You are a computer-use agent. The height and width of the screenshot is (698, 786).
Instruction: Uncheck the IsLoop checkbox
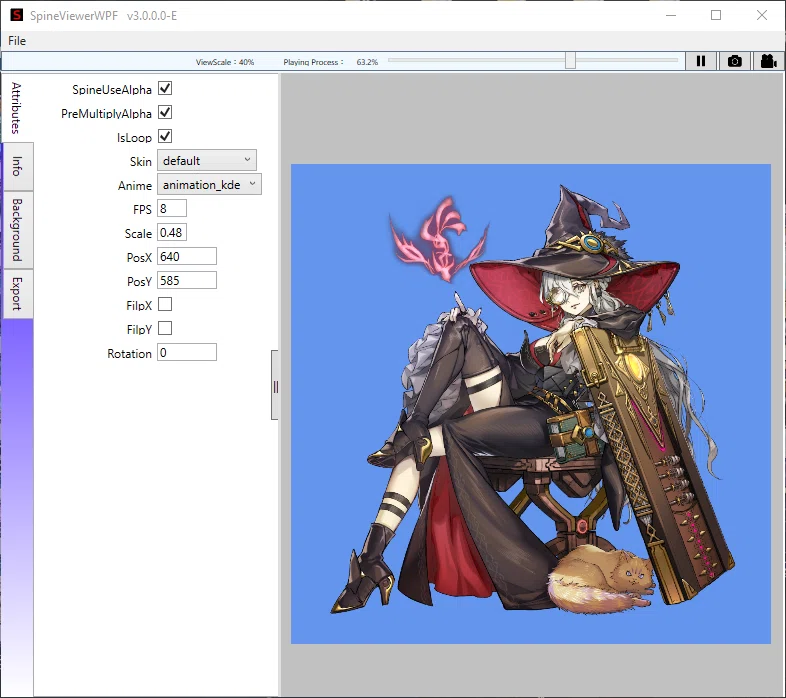165,136
